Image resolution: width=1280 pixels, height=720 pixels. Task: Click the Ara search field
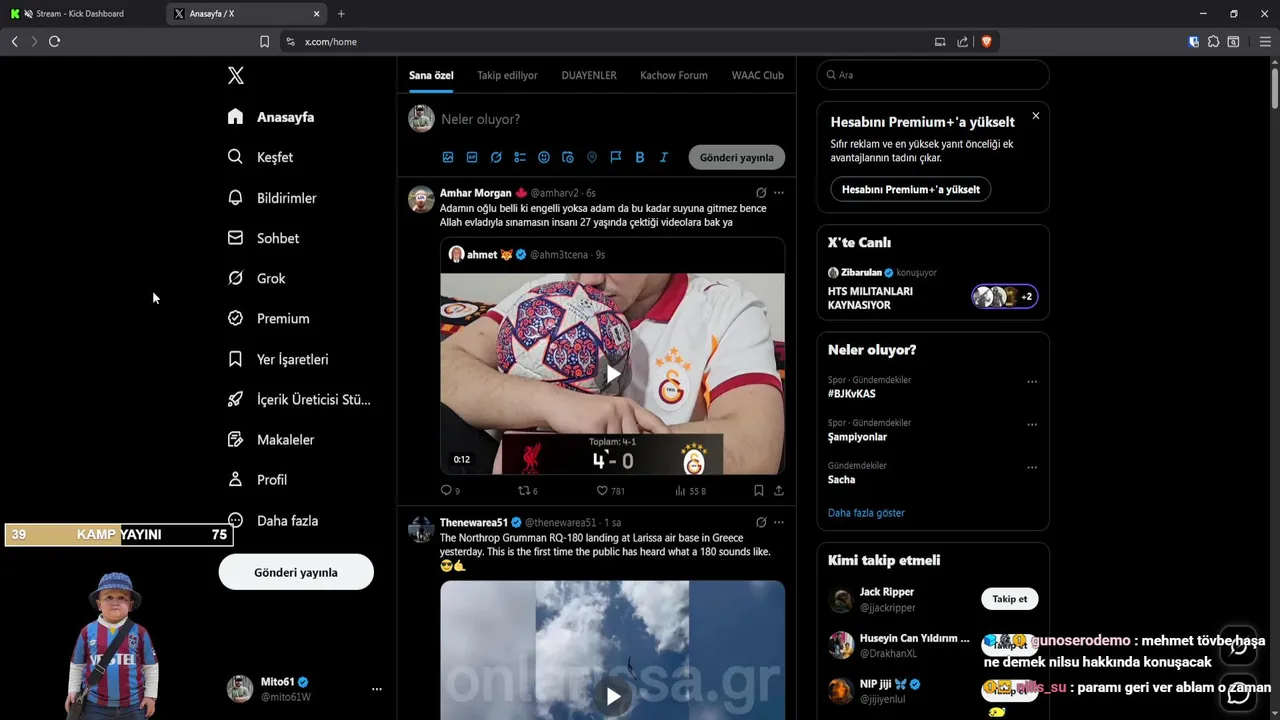pos(933,75)
